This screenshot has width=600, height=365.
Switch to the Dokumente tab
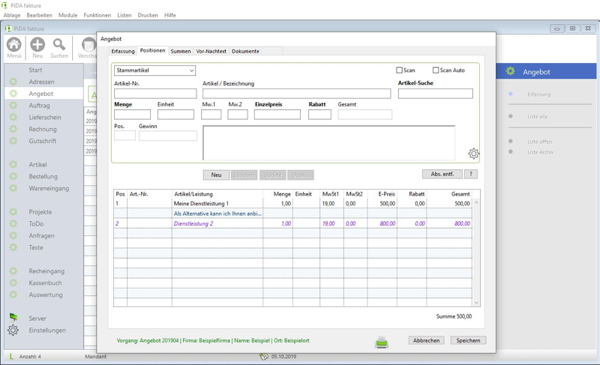click(245, 51)
